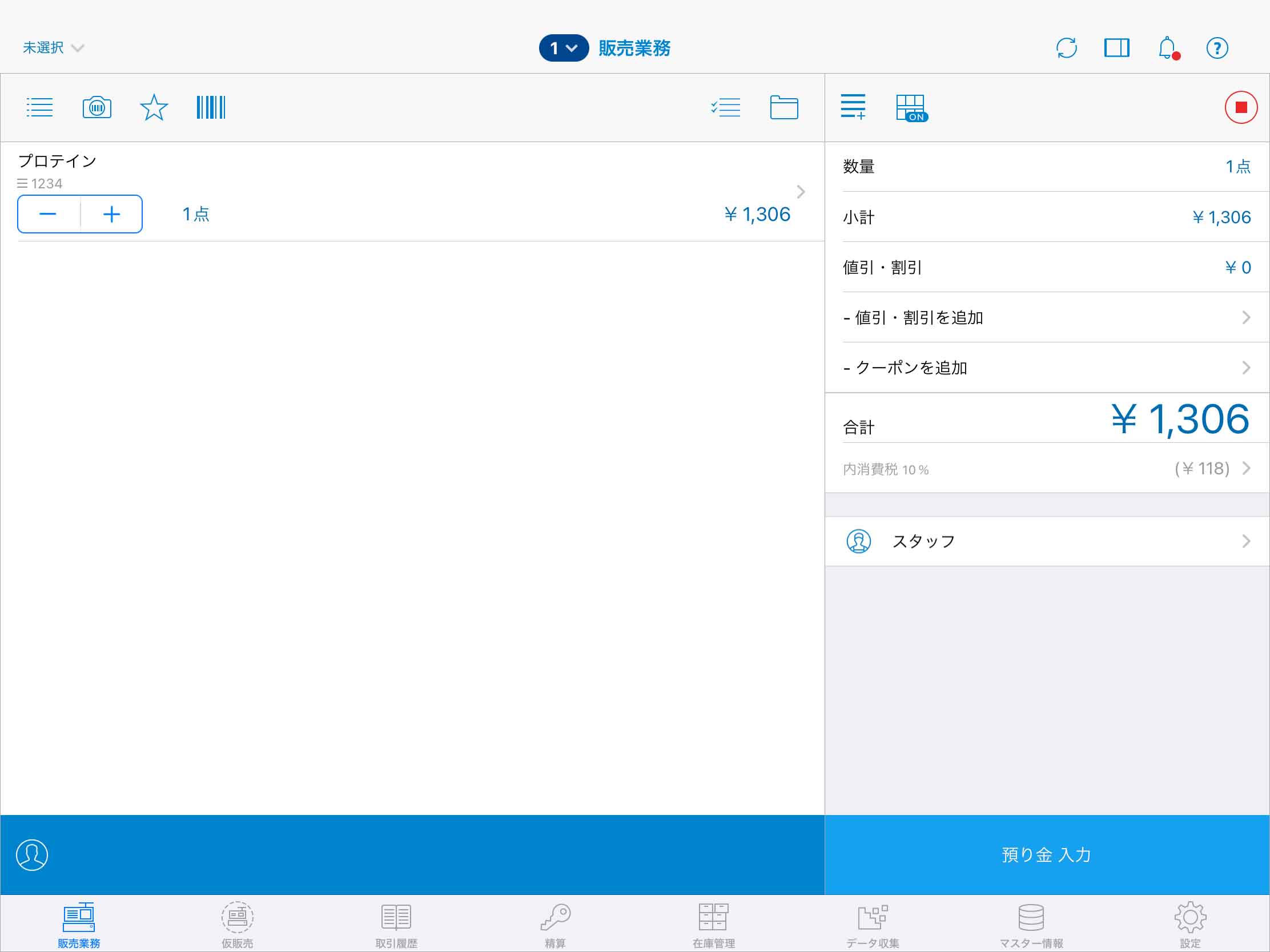Switch to 取引履歴 tab
The image size is (1270, 952).
click(396, 925)
